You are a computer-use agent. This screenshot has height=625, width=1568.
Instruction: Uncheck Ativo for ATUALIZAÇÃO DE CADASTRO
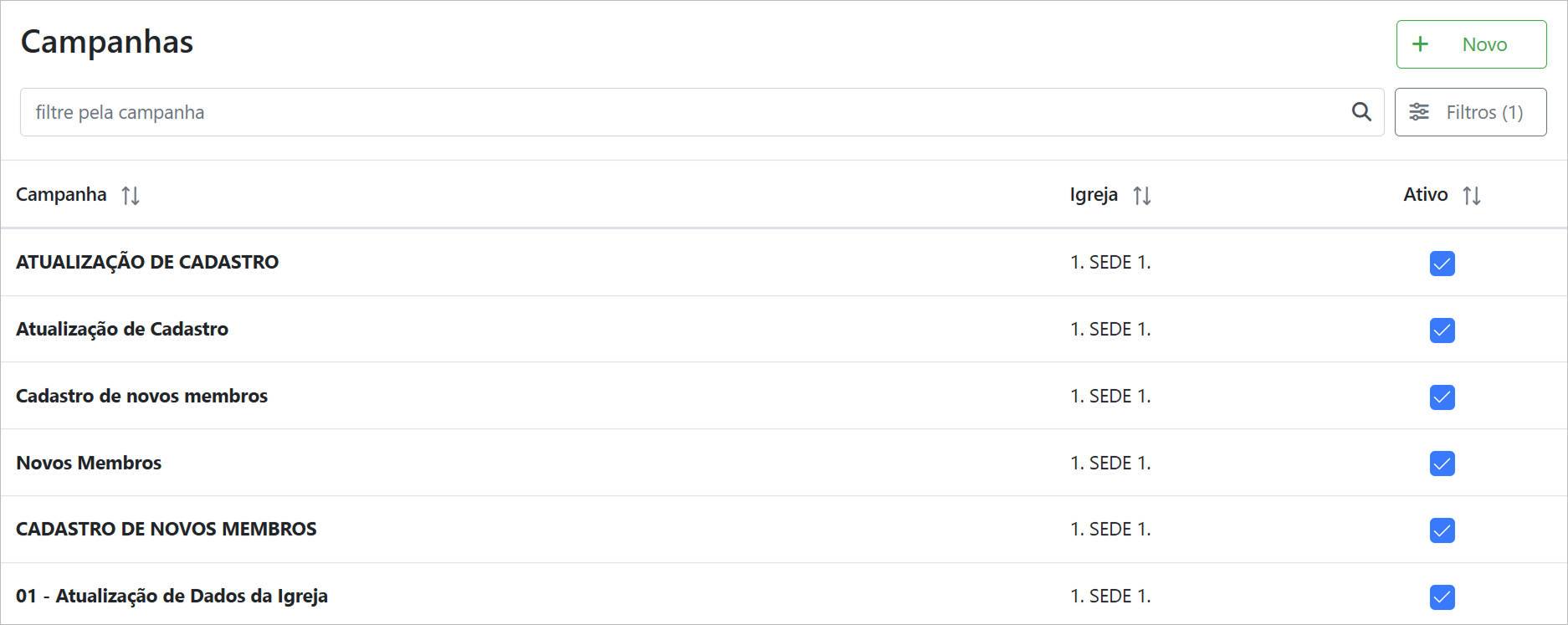(1442, 264)
